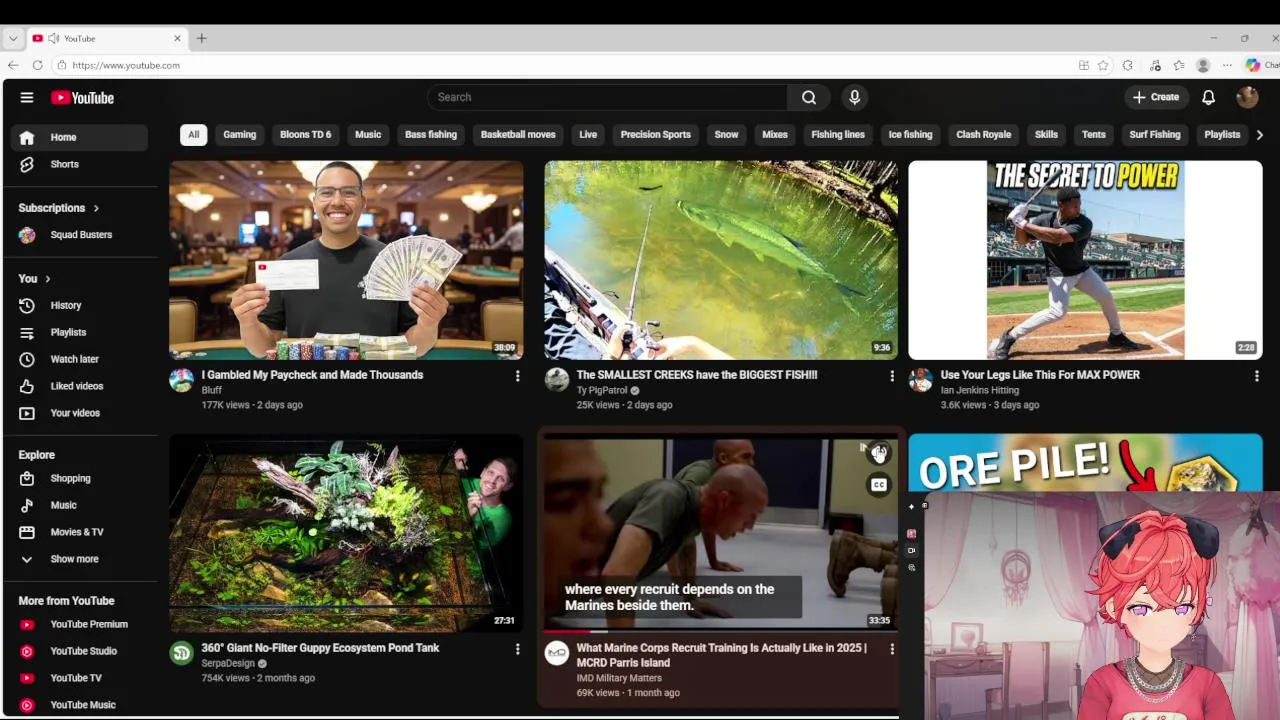Screen dimensions: 1280x720
Task: Select the Gaming filter chip
Action: point(240,135)
